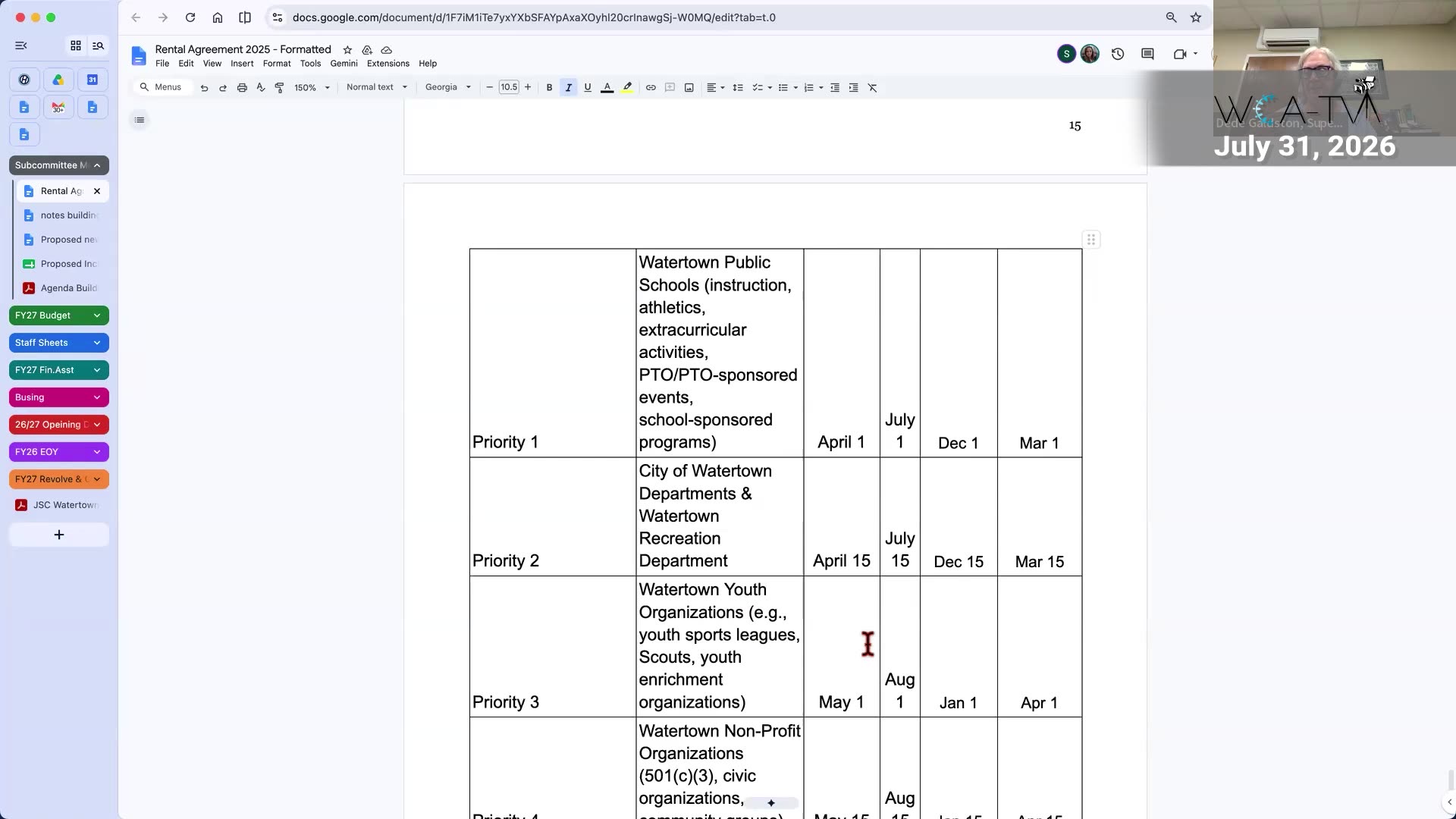Collapse the Subcommittee tab group
The height and width of the screenshot is (819, 1456).
(x=59, y=165)
